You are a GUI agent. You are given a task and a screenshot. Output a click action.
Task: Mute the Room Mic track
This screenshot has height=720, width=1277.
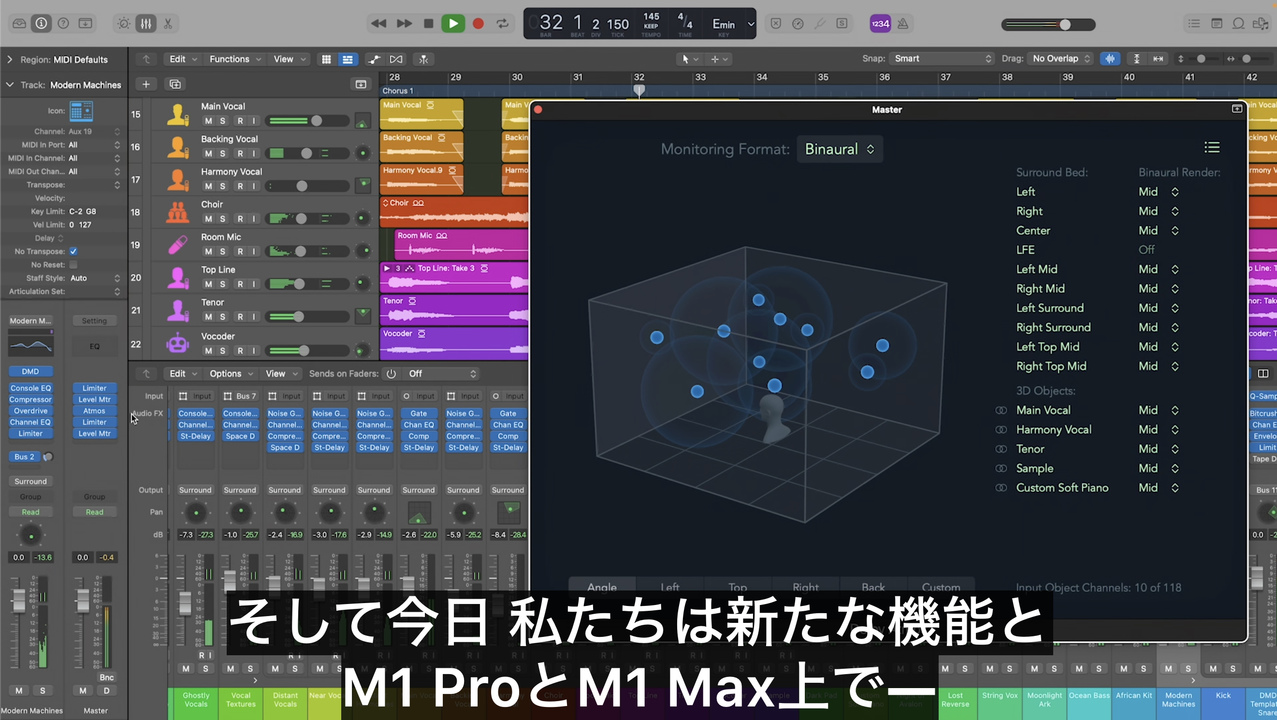point(209,251)
